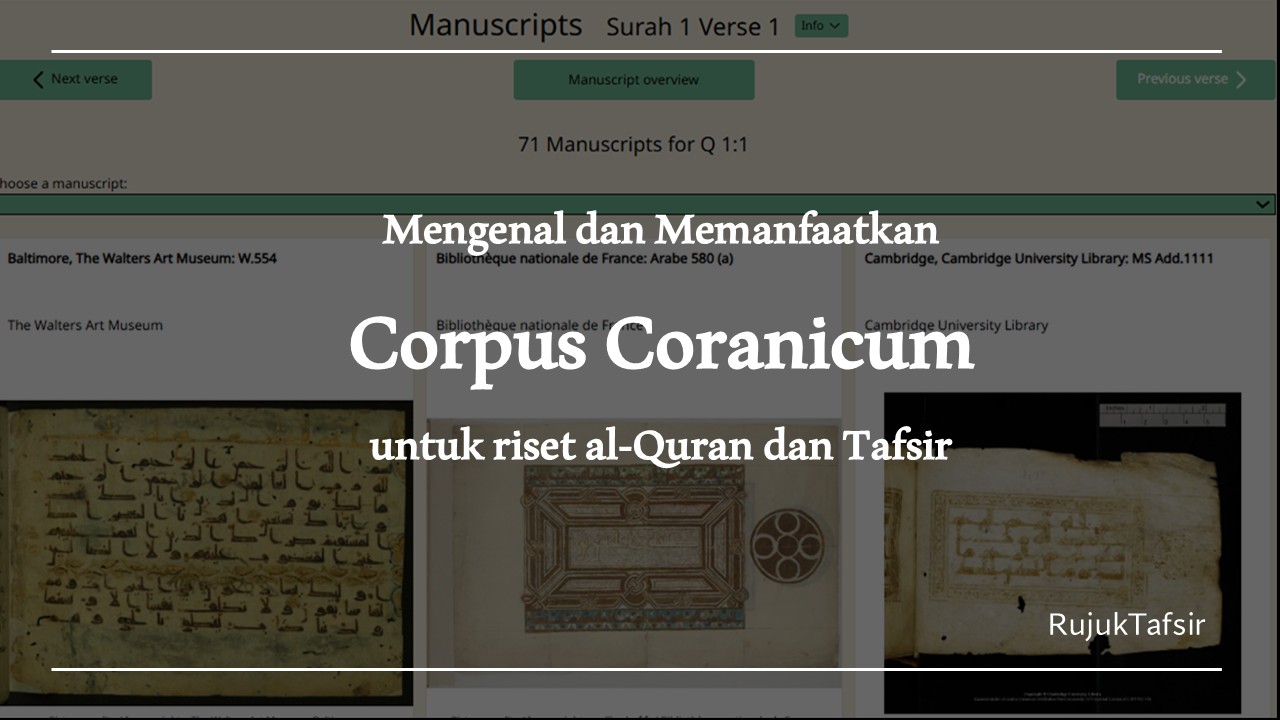Click the 'Cambridge University Library' subtitle text
This screenshot has height=720, width=1280.
coord(956,325)
